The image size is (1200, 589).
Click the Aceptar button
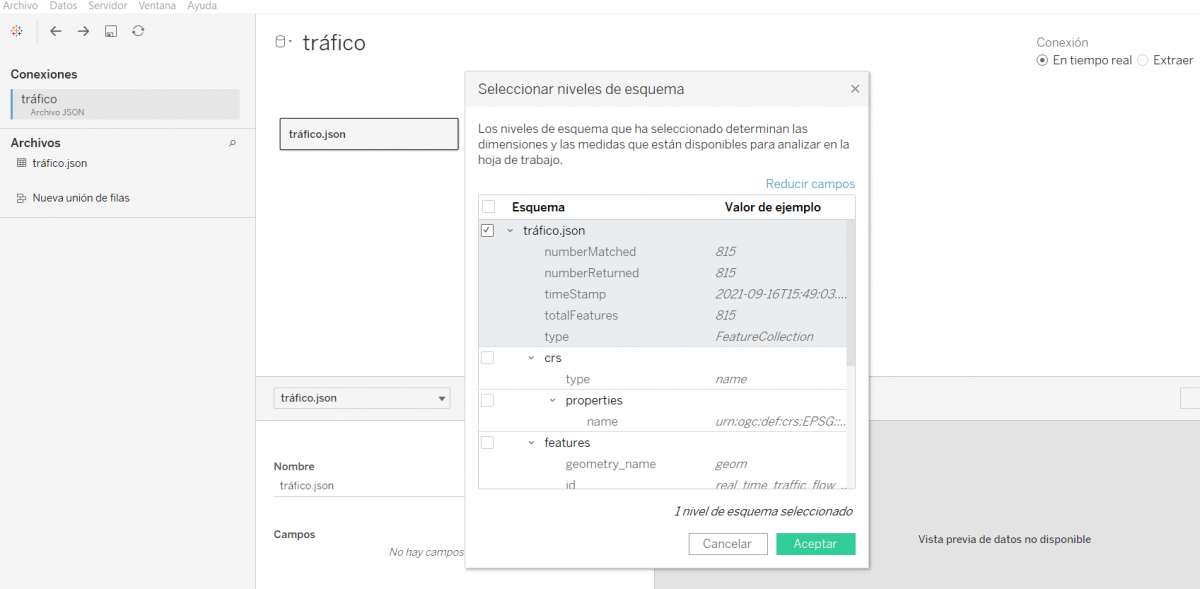coord(815,543)
